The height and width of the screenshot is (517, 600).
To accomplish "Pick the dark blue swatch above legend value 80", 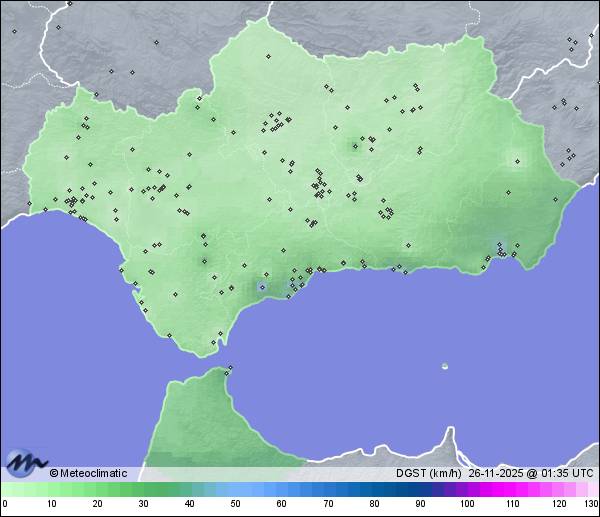I will [374, 489].
